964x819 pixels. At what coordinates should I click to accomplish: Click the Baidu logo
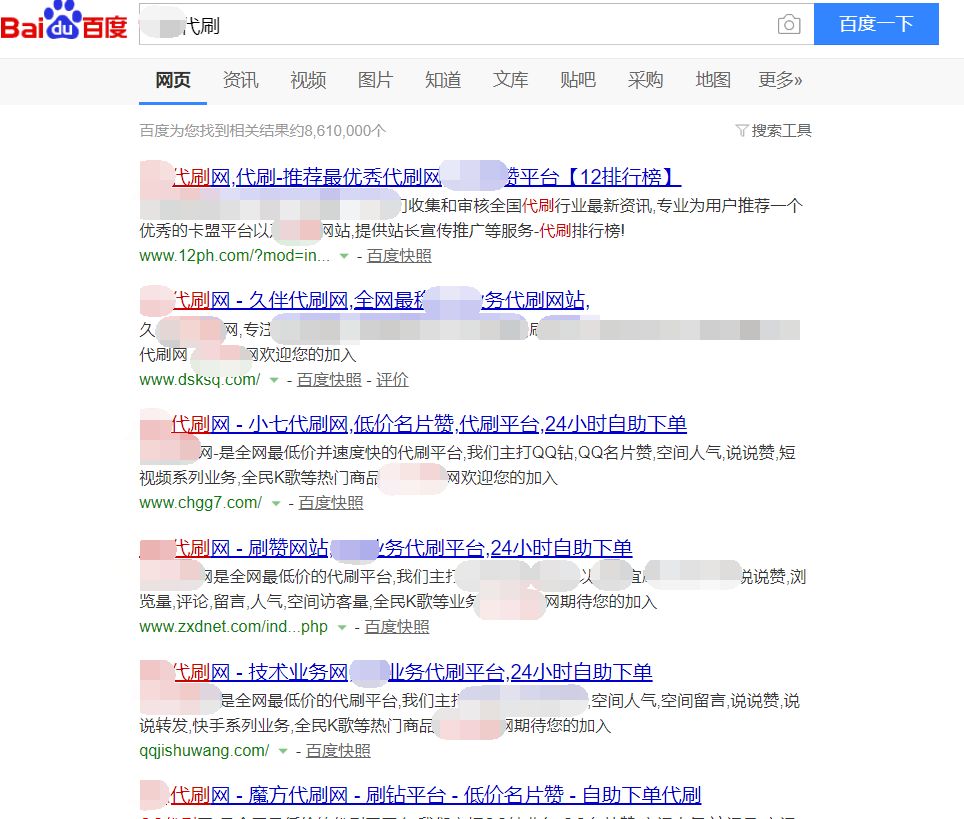coord(64,20)
